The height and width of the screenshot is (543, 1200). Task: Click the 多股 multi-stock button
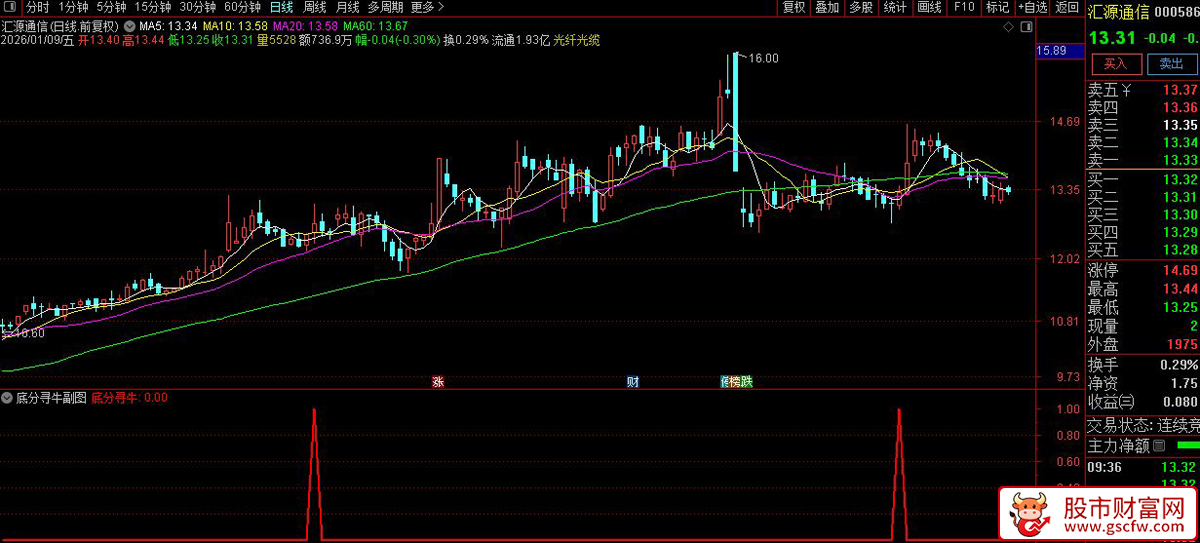click(860, 7)
